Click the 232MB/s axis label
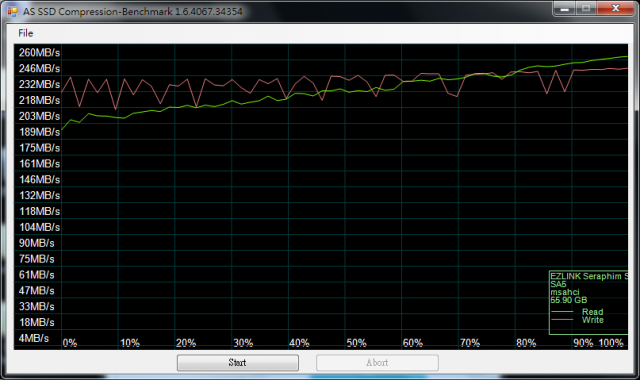 pyautogui.click(x=39, y=84)
